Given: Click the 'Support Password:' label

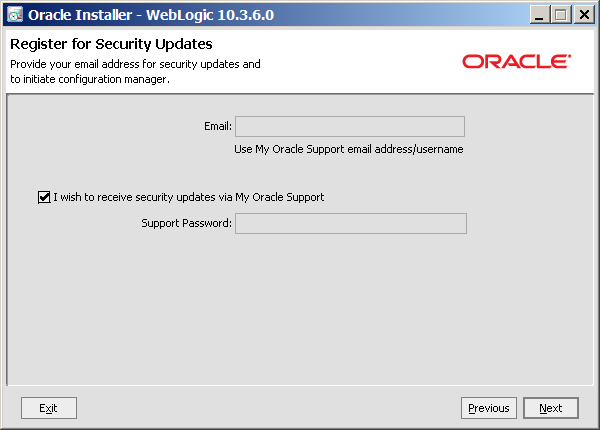Looking at the screenshot, I should (186, 223).
